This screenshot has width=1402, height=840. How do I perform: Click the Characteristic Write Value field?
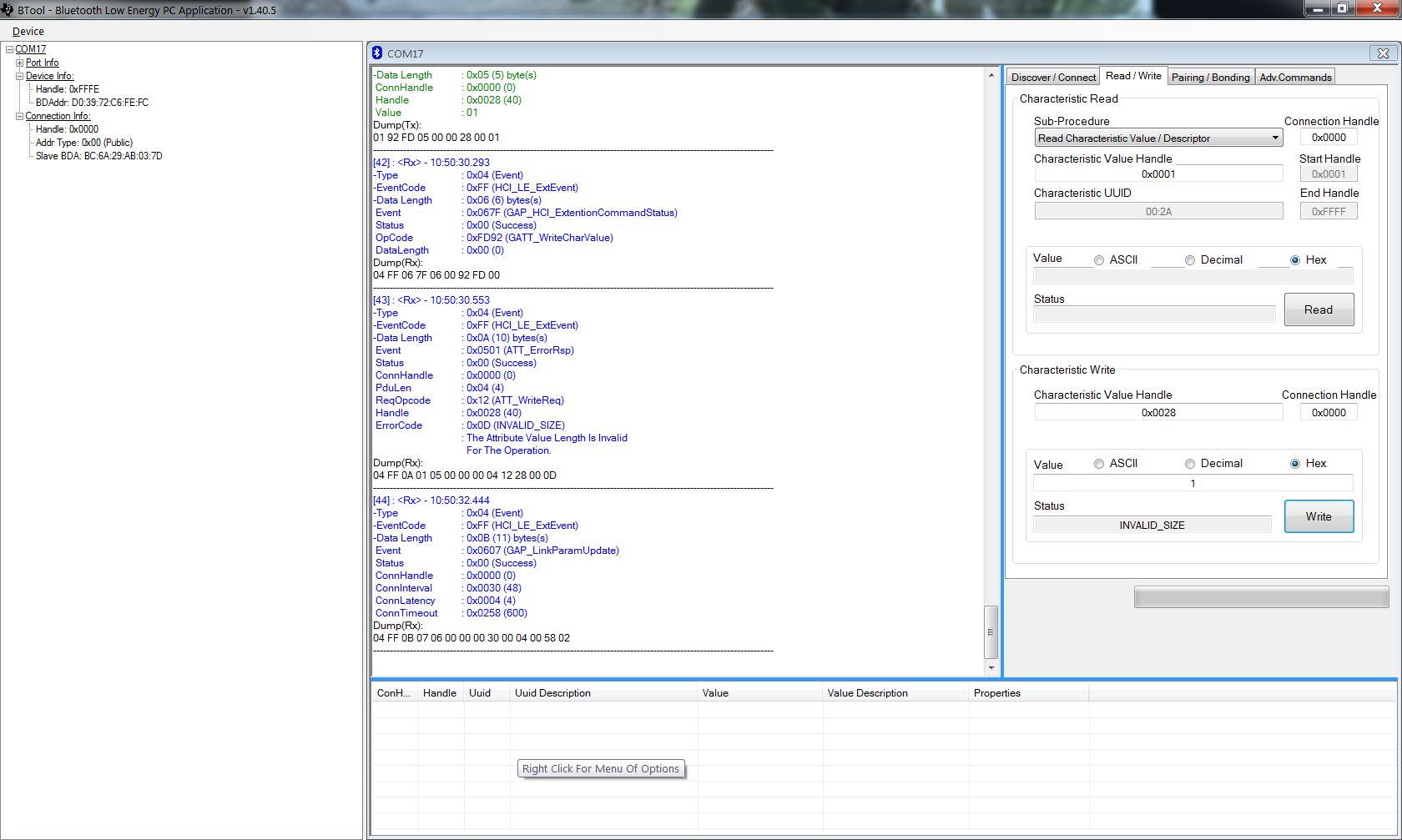(1193, 483)
